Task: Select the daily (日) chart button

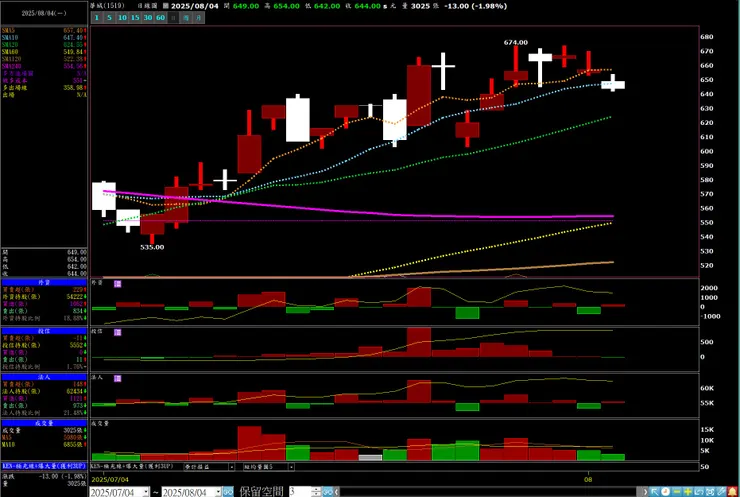Action: (x=173, y=18)
